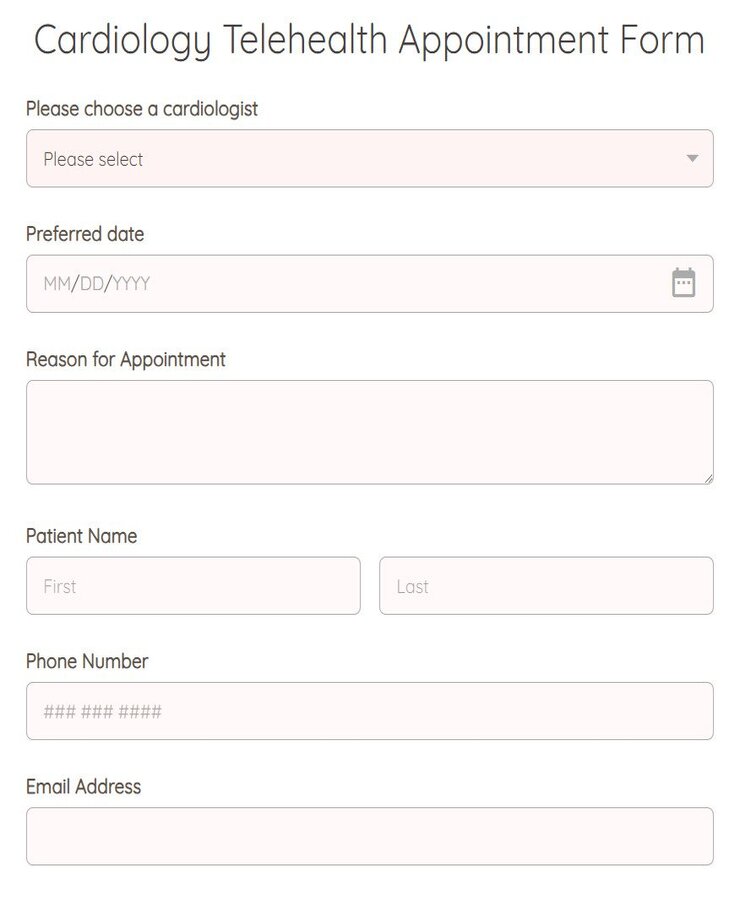Click the Preferred date label
Screen dimensions: 740x900
click(85, 234)
